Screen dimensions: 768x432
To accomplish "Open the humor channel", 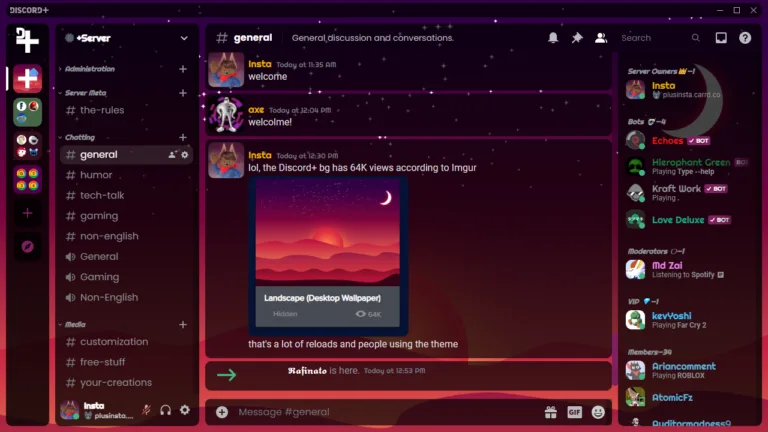I will click(126, 175).
